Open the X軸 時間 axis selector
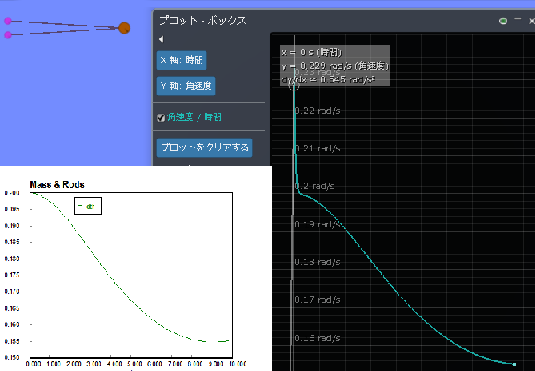Image resolution: width=535 pixels, height=371 pixels. (x=182, y=60)
